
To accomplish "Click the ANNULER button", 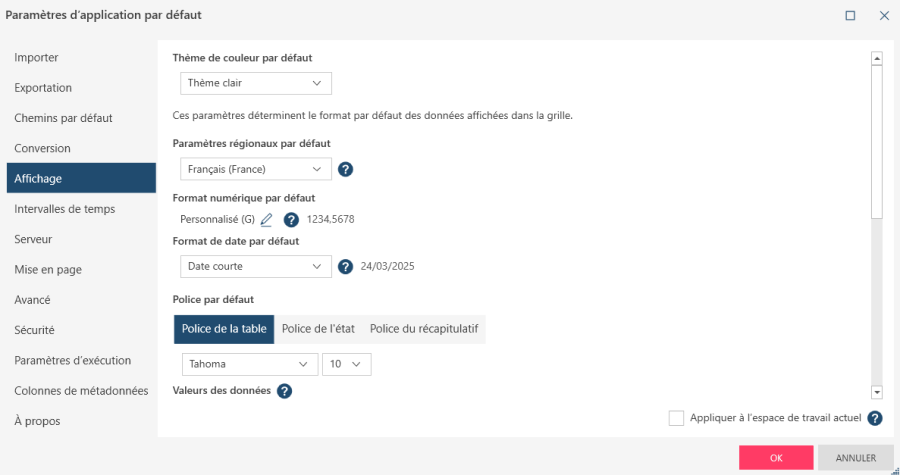I will [855, 458].
